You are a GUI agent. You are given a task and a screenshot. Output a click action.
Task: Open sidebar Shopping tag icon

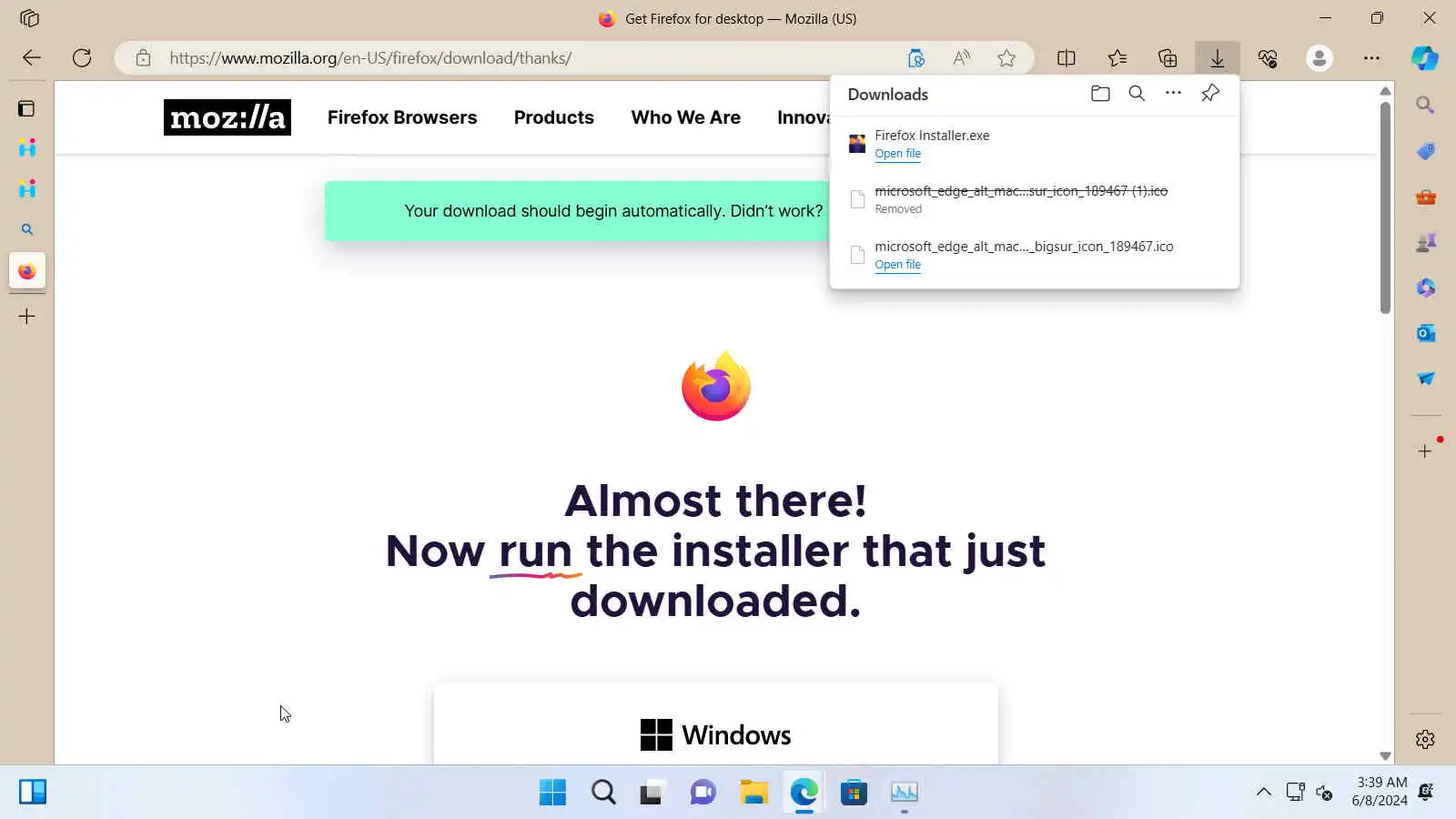pyautogui.click(x=1425, y=151)
